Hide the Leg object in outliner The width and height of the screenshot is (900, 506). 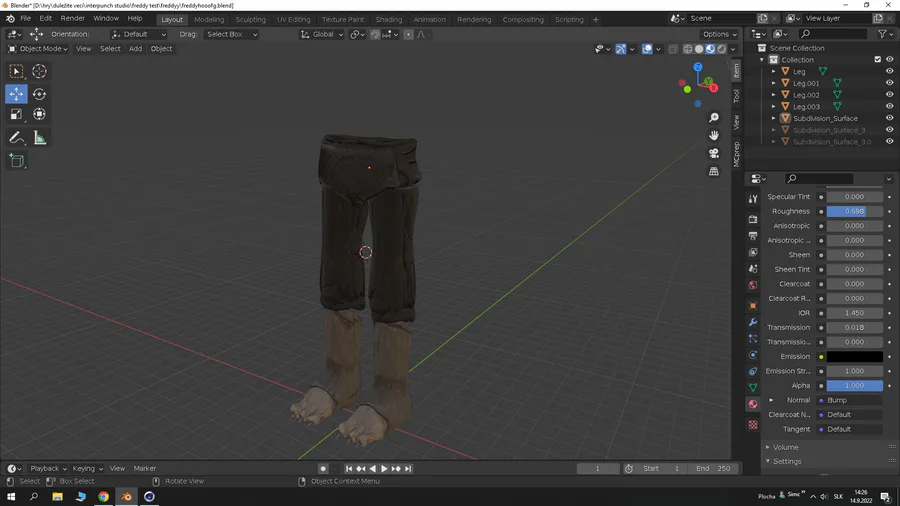[890, 71]
